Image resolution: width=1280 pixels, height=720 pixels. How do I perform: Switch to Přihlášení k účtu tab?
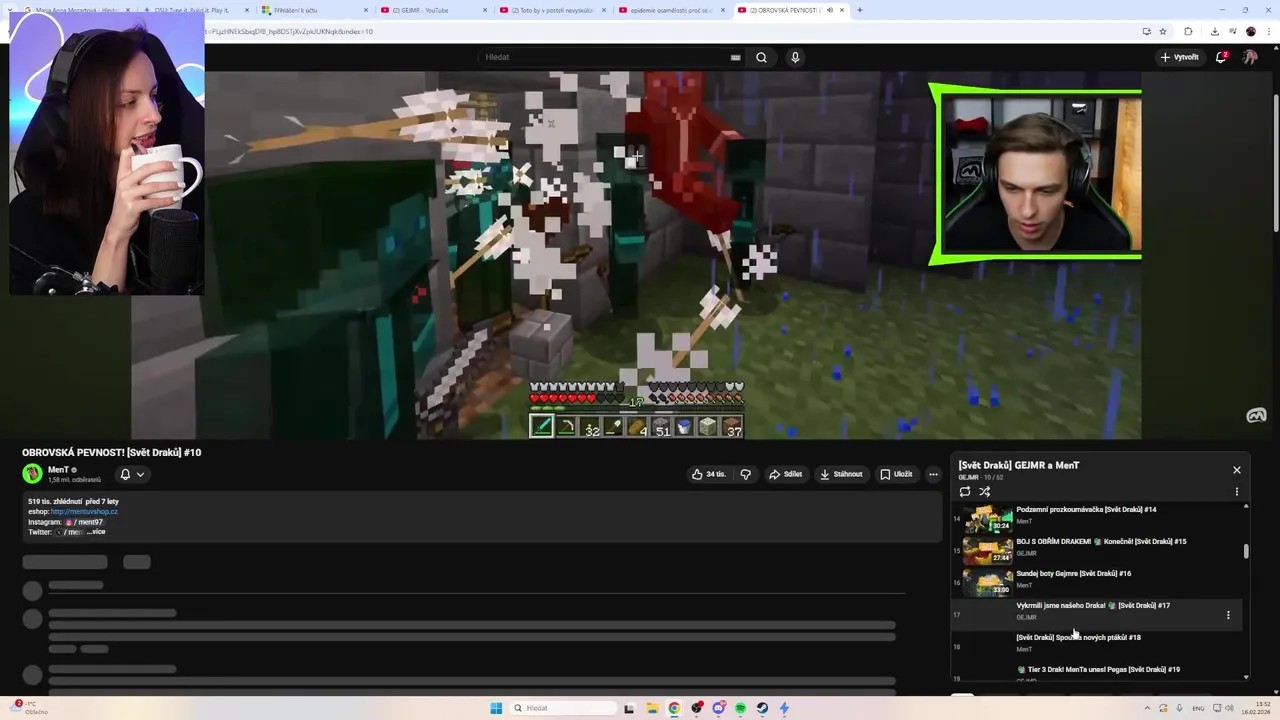314,10
